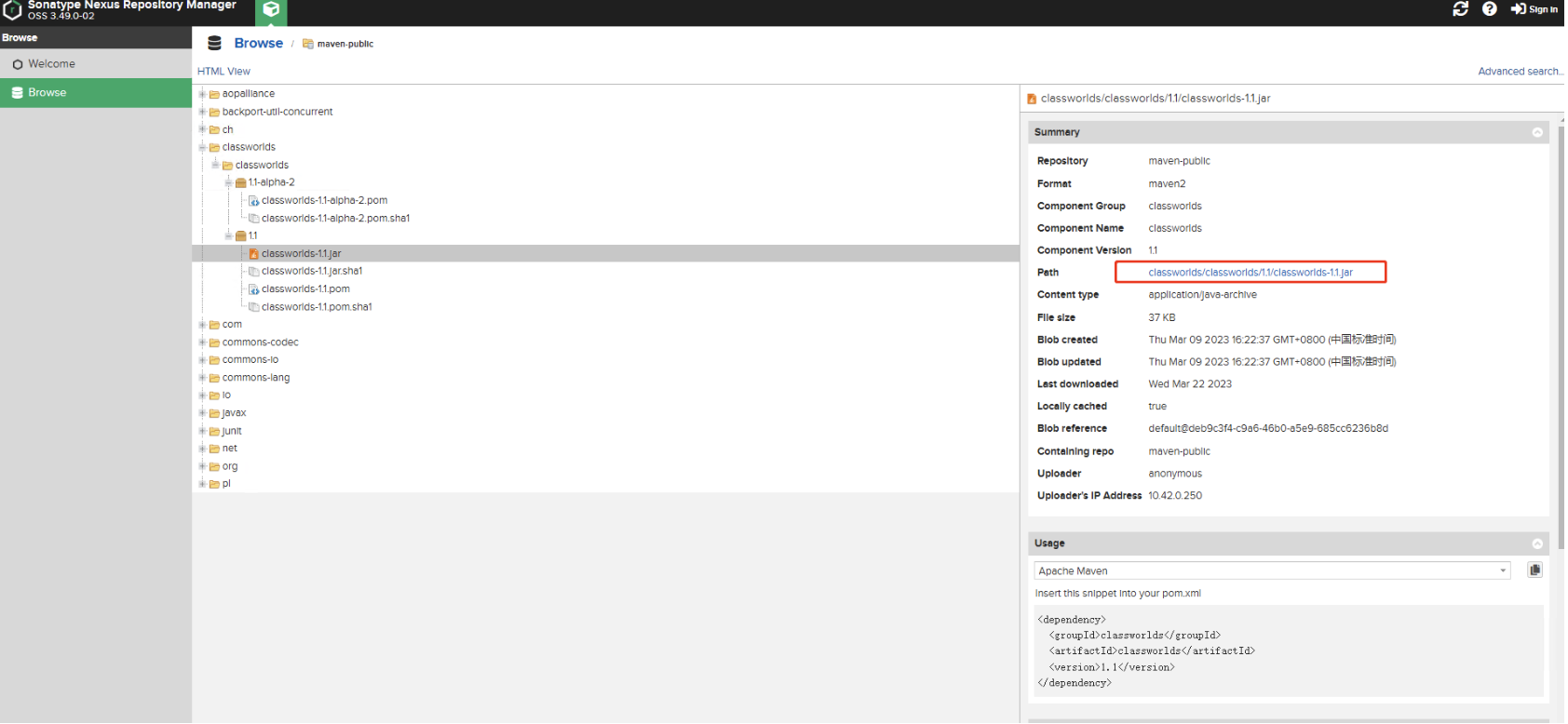Expand the commons-codec folder
Image resolution: width=1568 pixels, height=724 pixels.
click(202, 342)
